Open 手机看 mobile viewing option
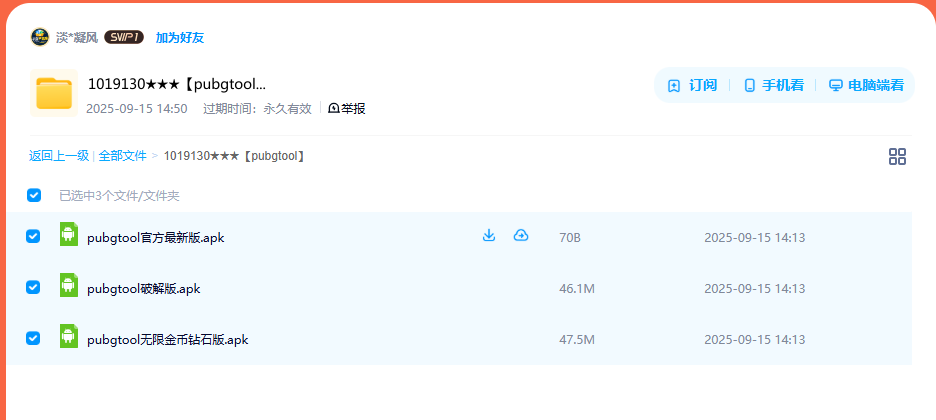The image size is (936, 420). pos(774,85)
